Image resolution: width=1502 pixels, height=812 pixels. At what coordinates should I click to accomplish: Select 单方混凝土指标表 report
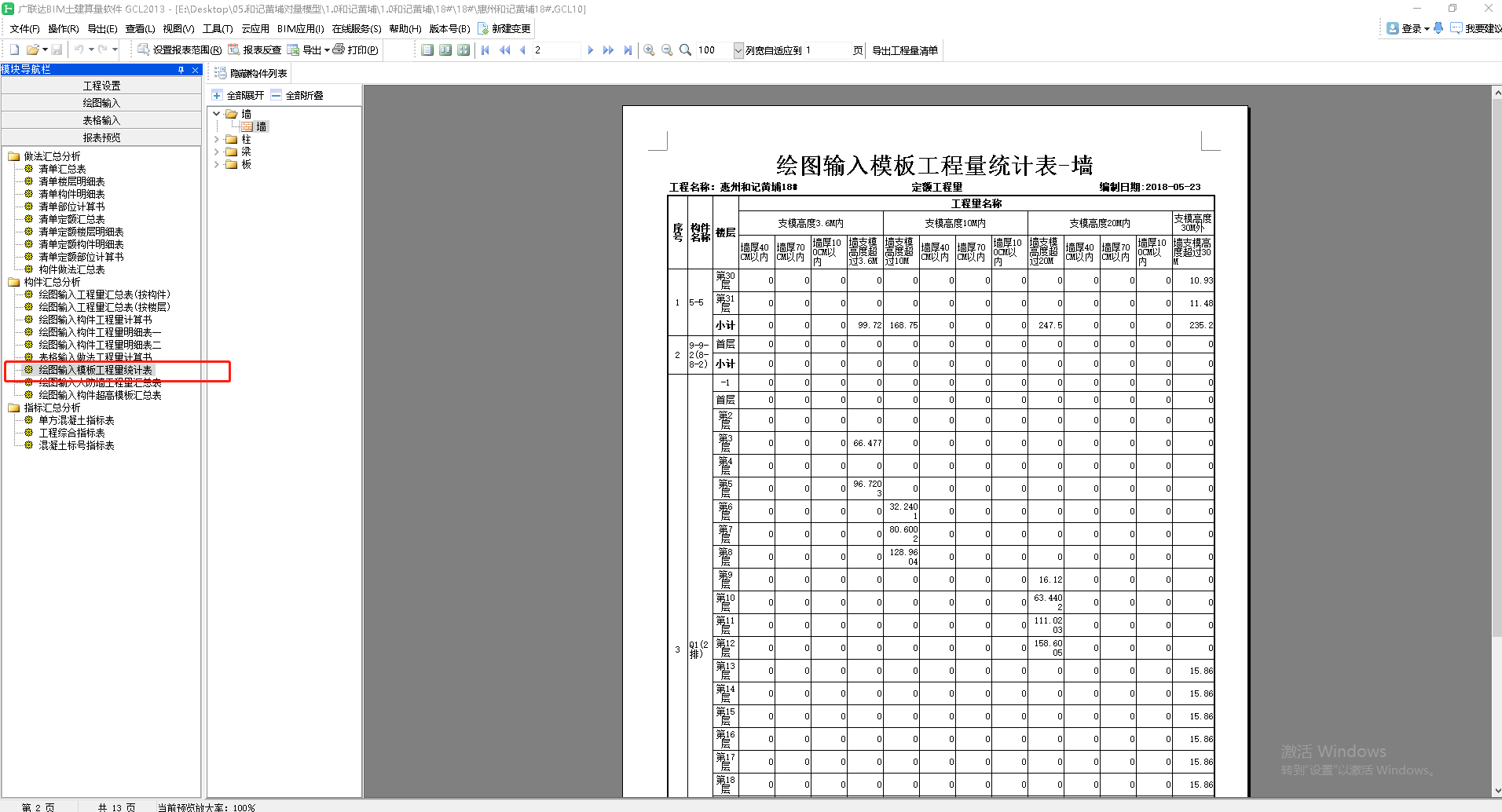pyautogui.click(x=76, y=420)
